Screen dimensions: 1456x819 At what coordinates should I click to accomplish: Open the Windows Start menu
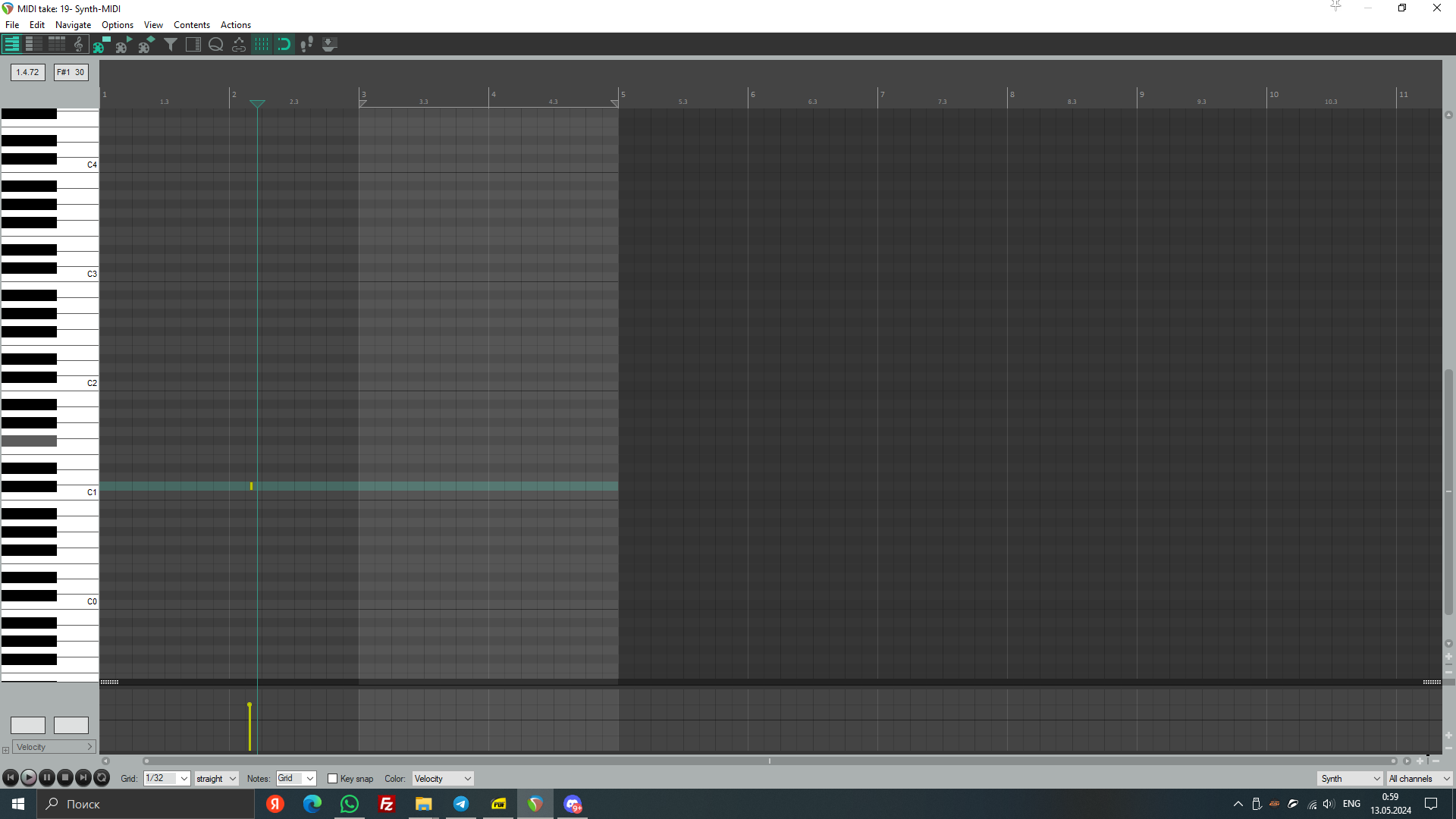click(18, 804)
